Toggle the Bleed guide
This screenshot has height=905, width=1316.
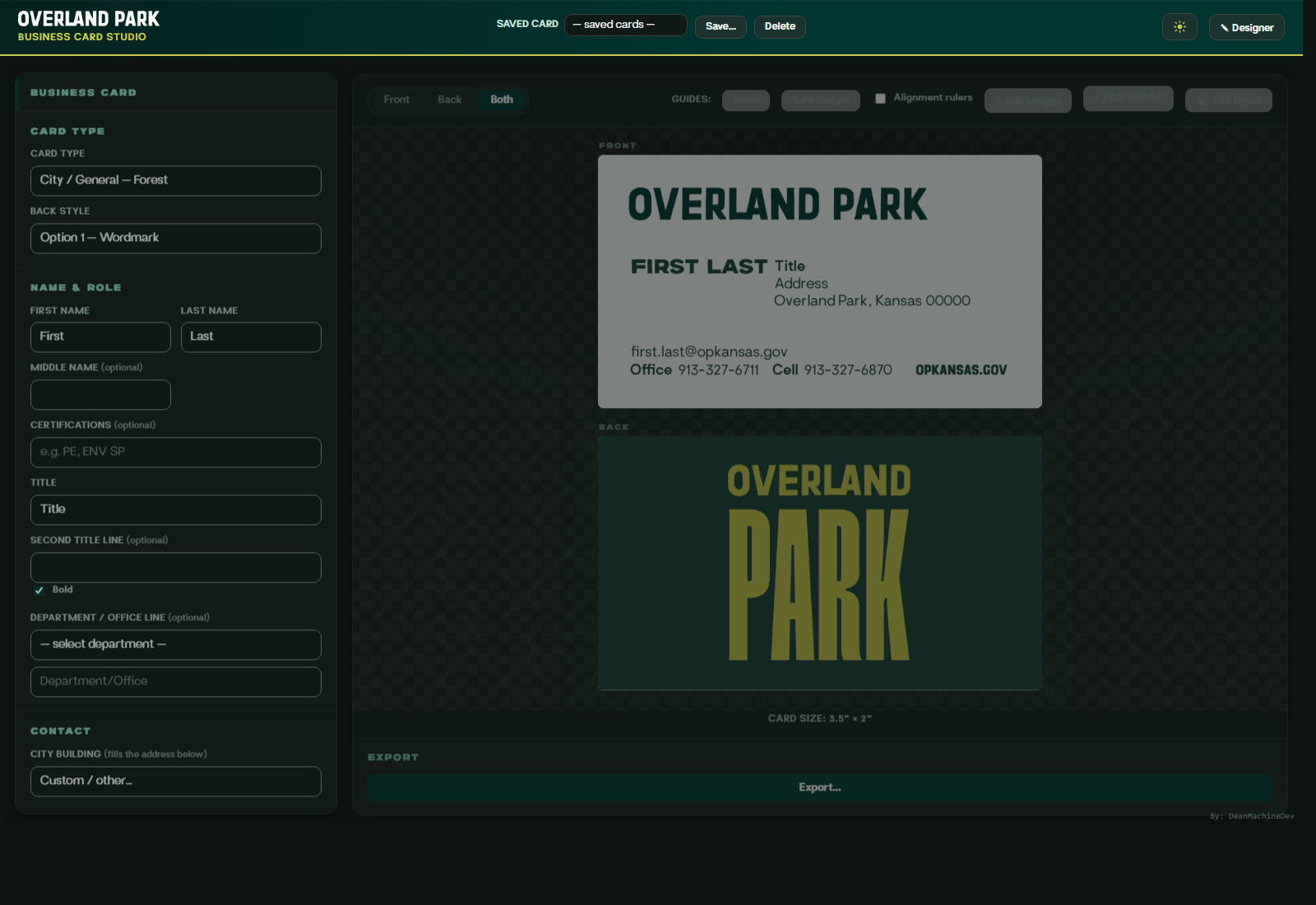[746, 100]
